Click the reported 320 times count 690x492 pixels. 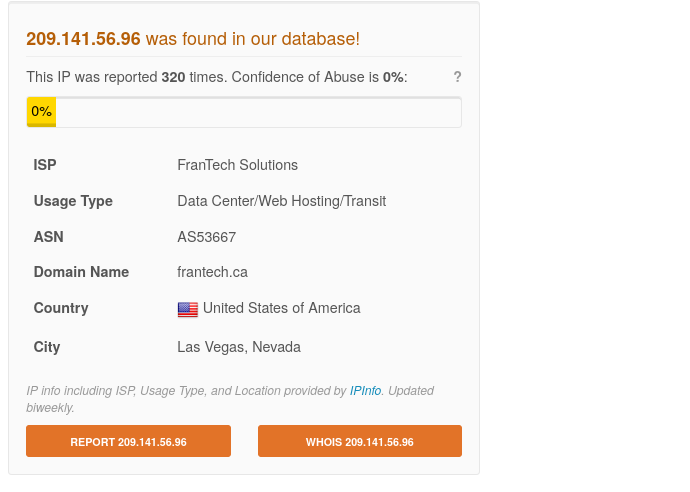coord(173,77)
